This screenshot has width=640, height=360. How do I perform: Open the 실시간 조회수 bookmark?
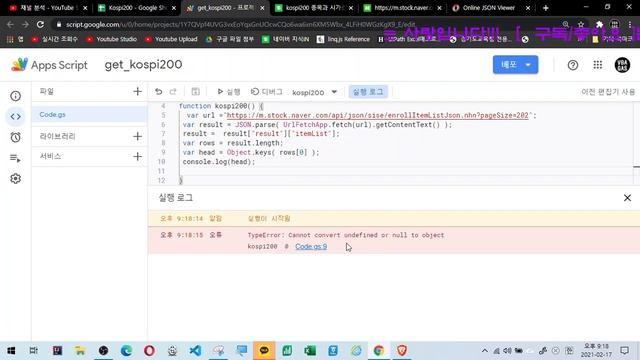pyautogui.click(x=54, y=39)
